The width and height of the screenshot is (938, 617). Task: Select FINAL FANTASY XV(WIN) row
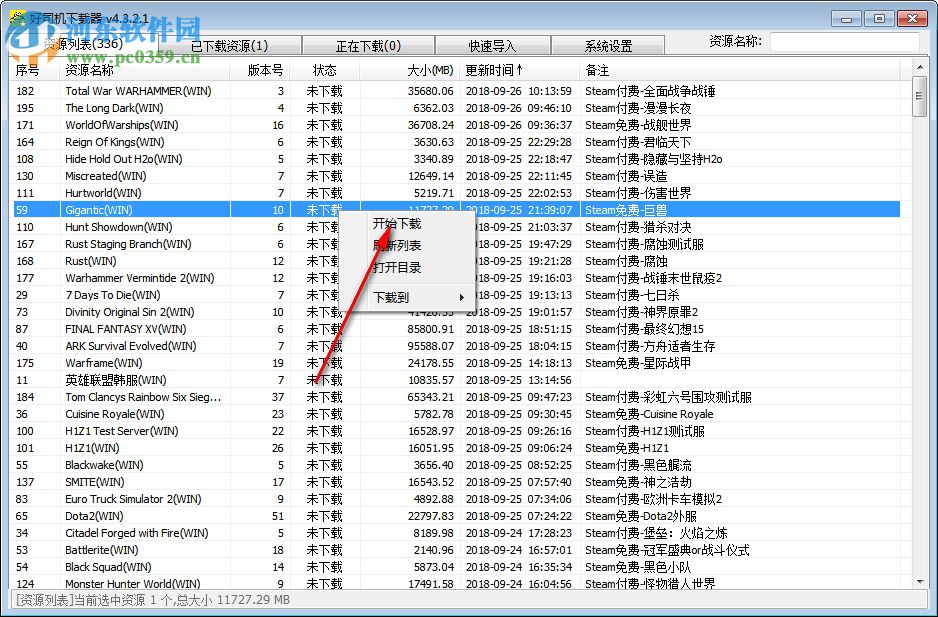pyautogui.click(x=455, y=329)
